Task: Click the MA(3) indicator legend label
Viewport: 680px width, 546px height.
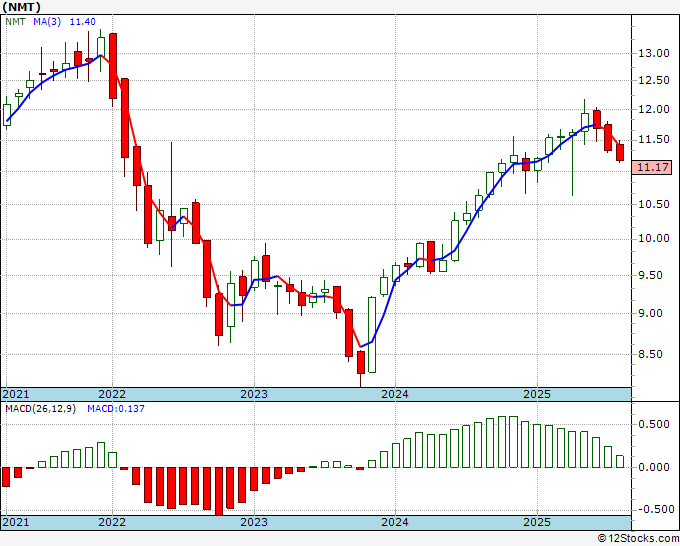Action: point(47,22)
